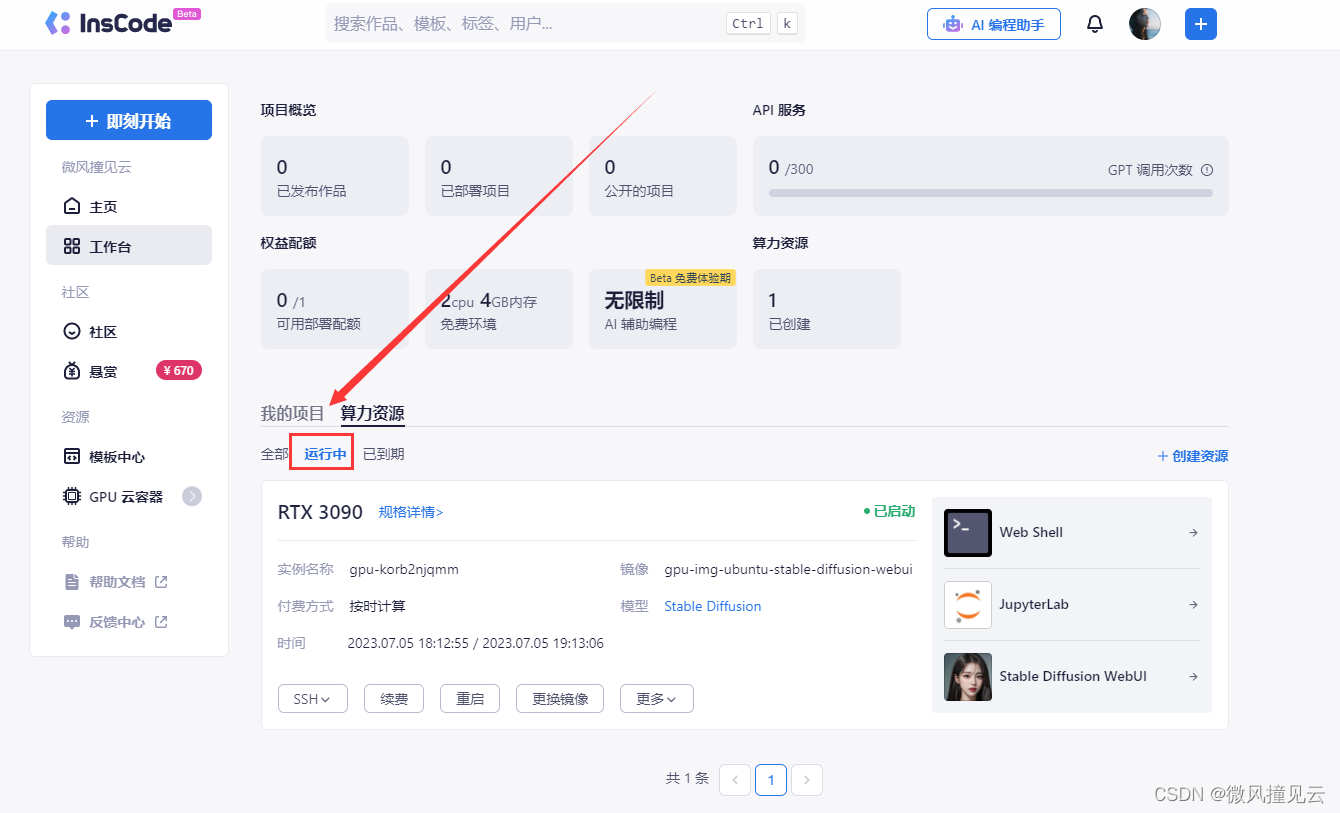Click the Stable Diffusion WebUI arrow
The image size is (1340, 813).
tap(1193, 677)
